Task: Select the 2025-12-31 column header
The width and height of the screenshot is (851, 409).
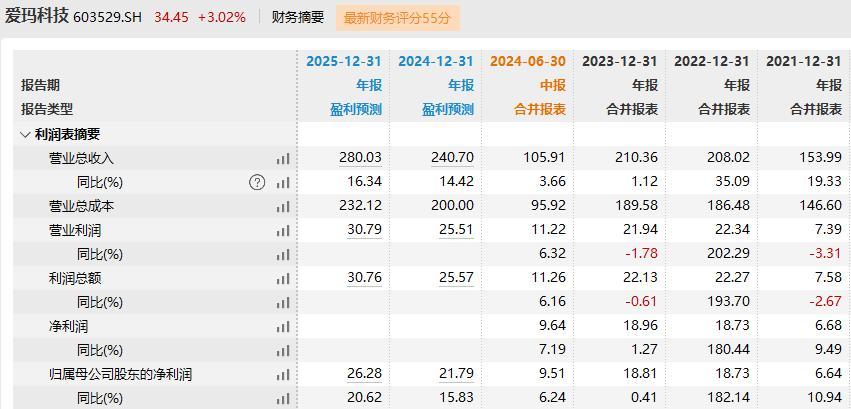Action: point(343,61)
